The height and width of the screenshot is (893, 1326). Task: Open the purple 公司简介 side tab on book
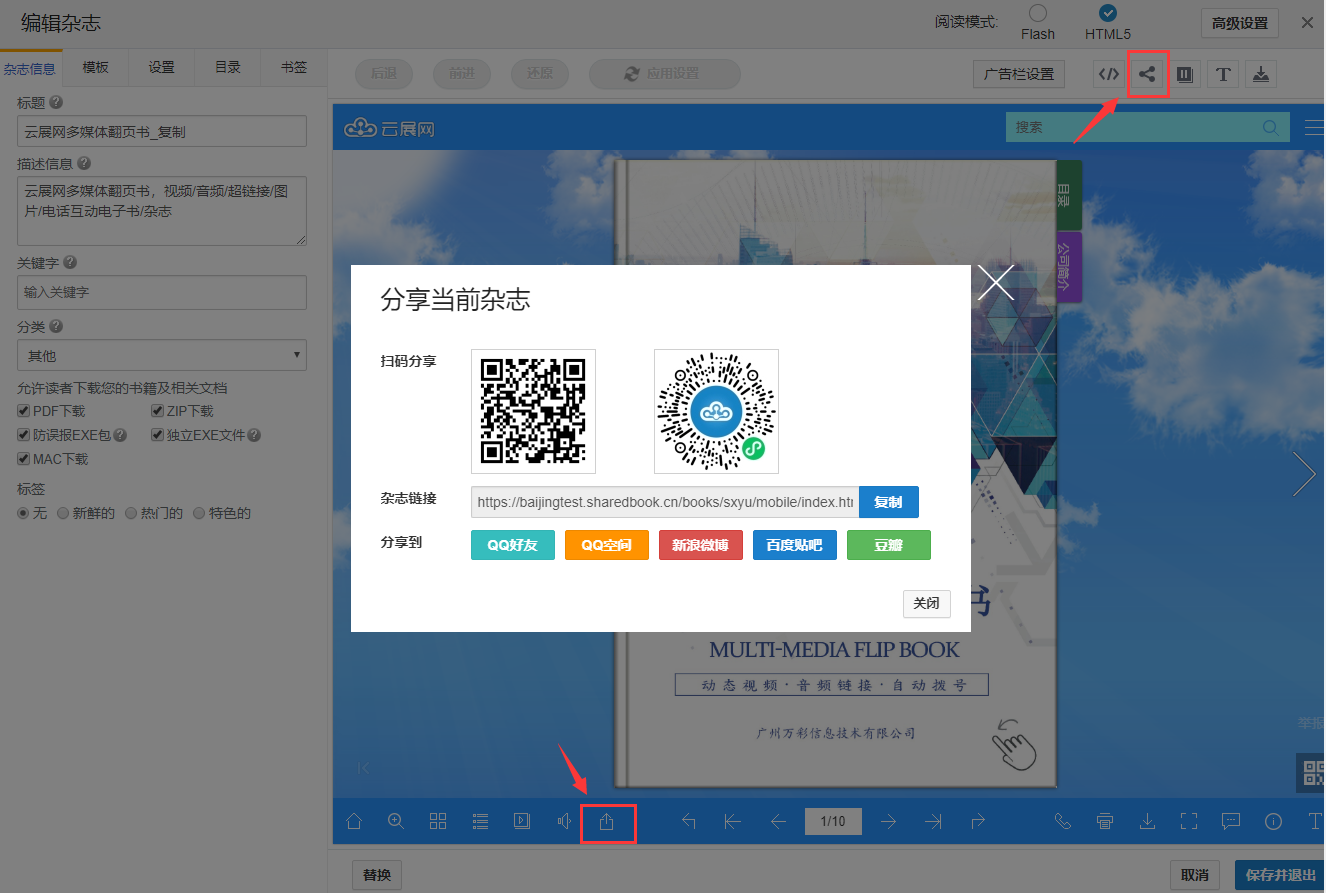pos(1068,267)
